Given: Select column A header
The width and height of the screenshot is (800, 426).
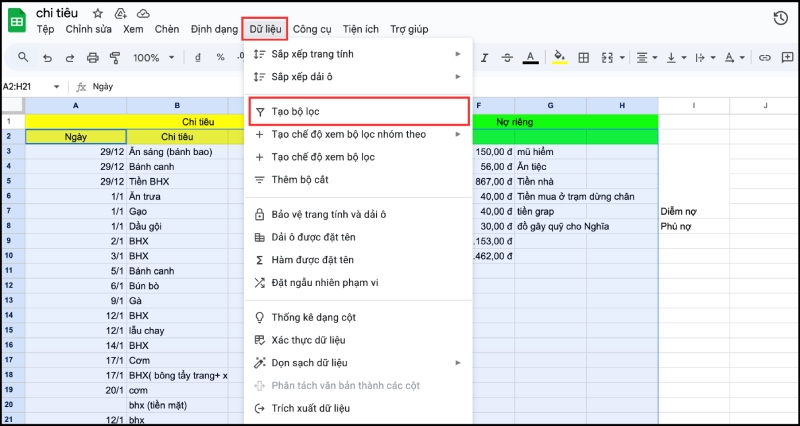Looking at the screenshot, I should point(76,106).
